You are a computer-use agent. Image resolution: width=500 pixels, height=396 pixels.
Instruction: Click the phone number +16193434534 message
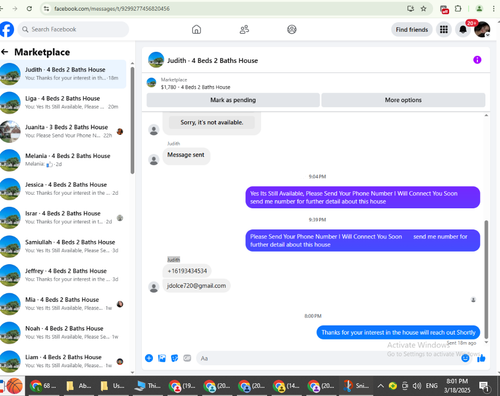click(x=187, y=271)
